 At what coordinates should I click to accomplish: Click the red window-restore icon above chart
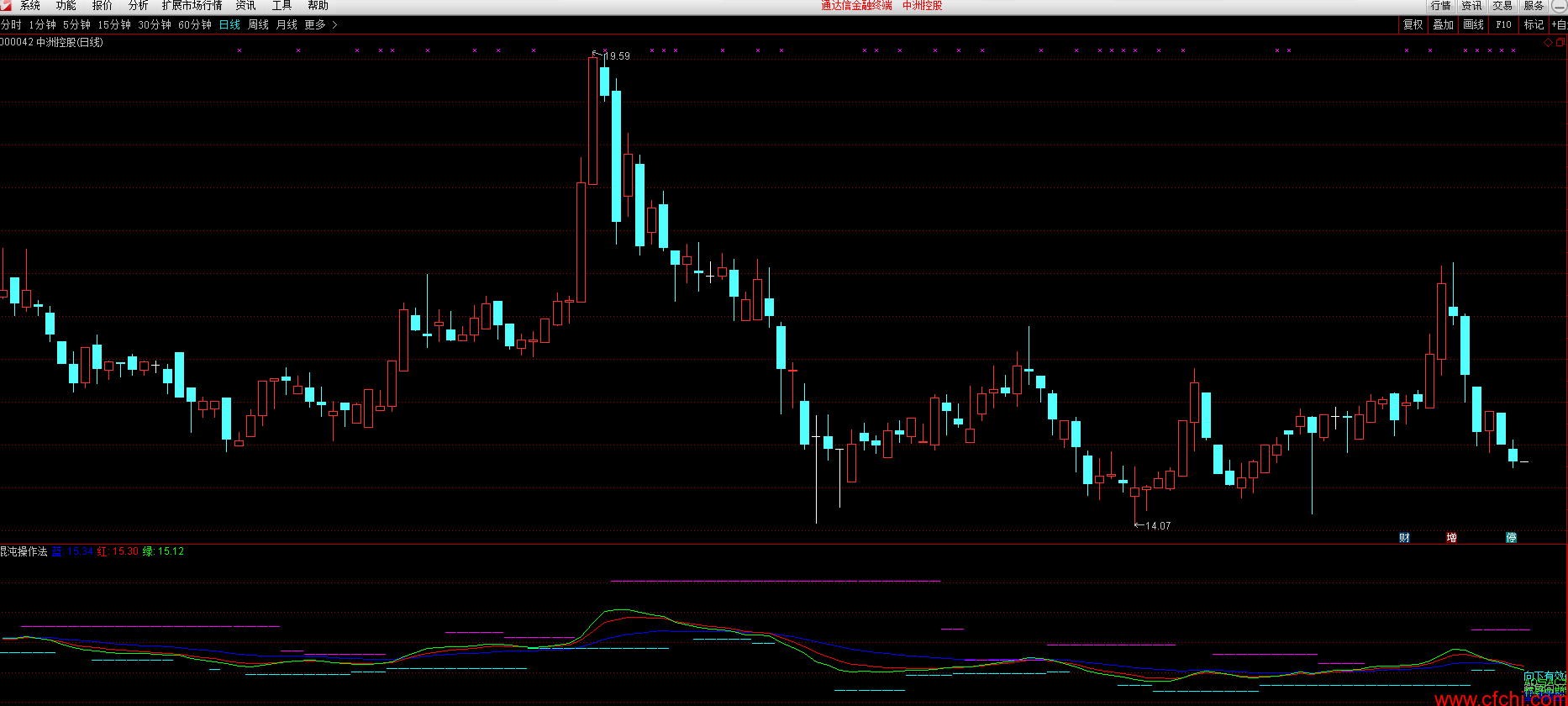[1561, 42]
